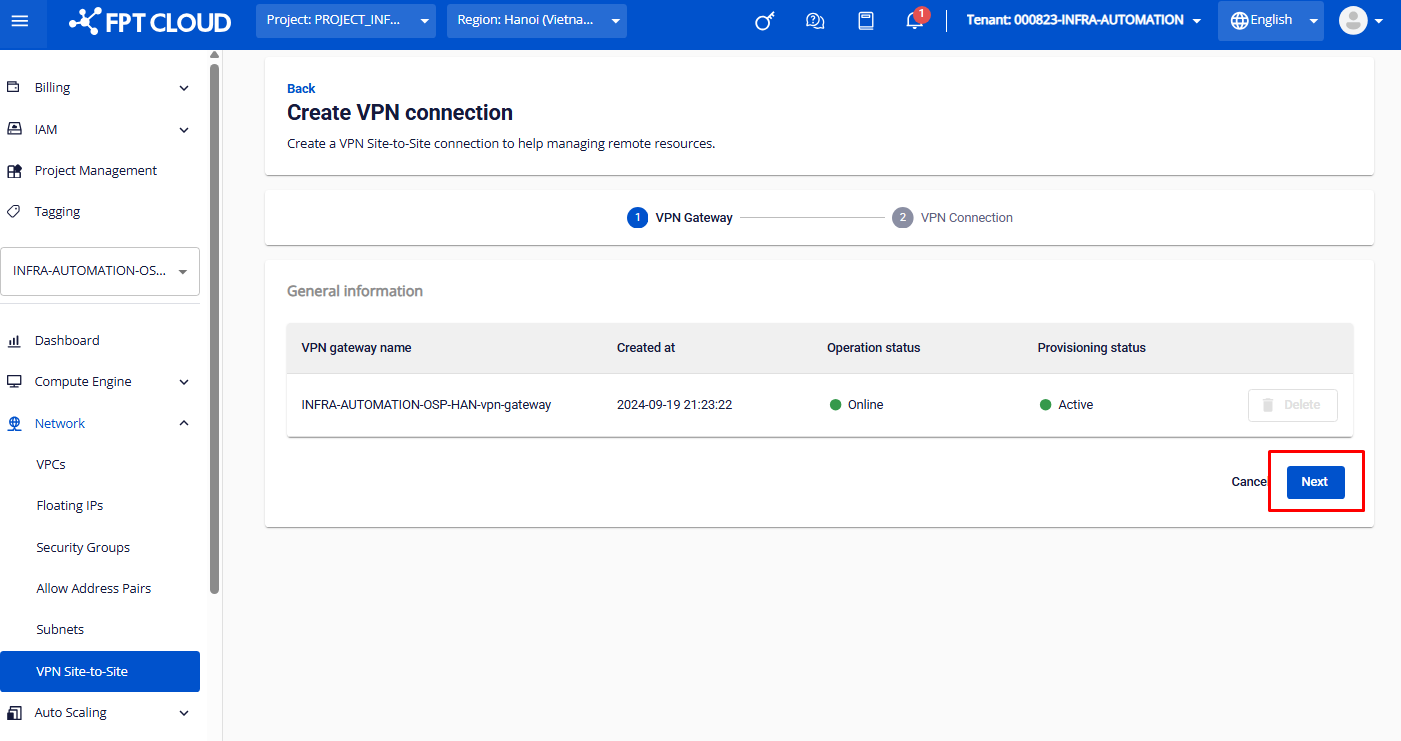Click the Compute Engine monitor icon
The width and height of the screenshot is (1401, 741).
(14, 382)
